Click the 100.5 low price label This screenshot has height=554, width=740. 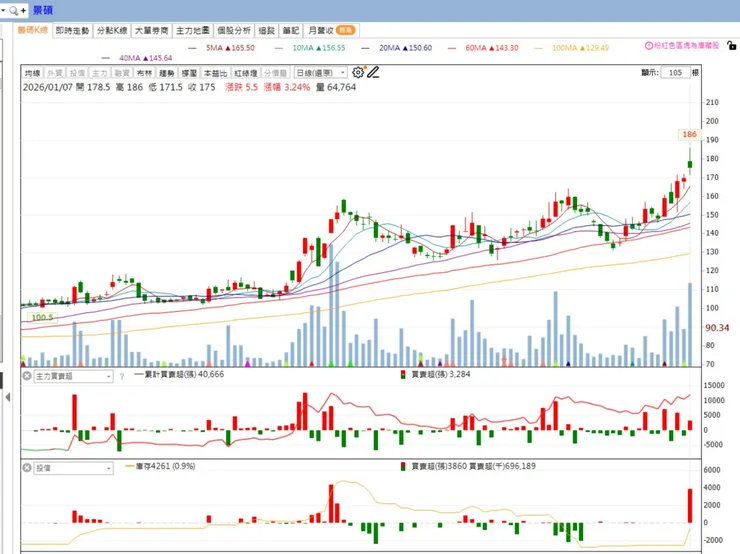42,318
